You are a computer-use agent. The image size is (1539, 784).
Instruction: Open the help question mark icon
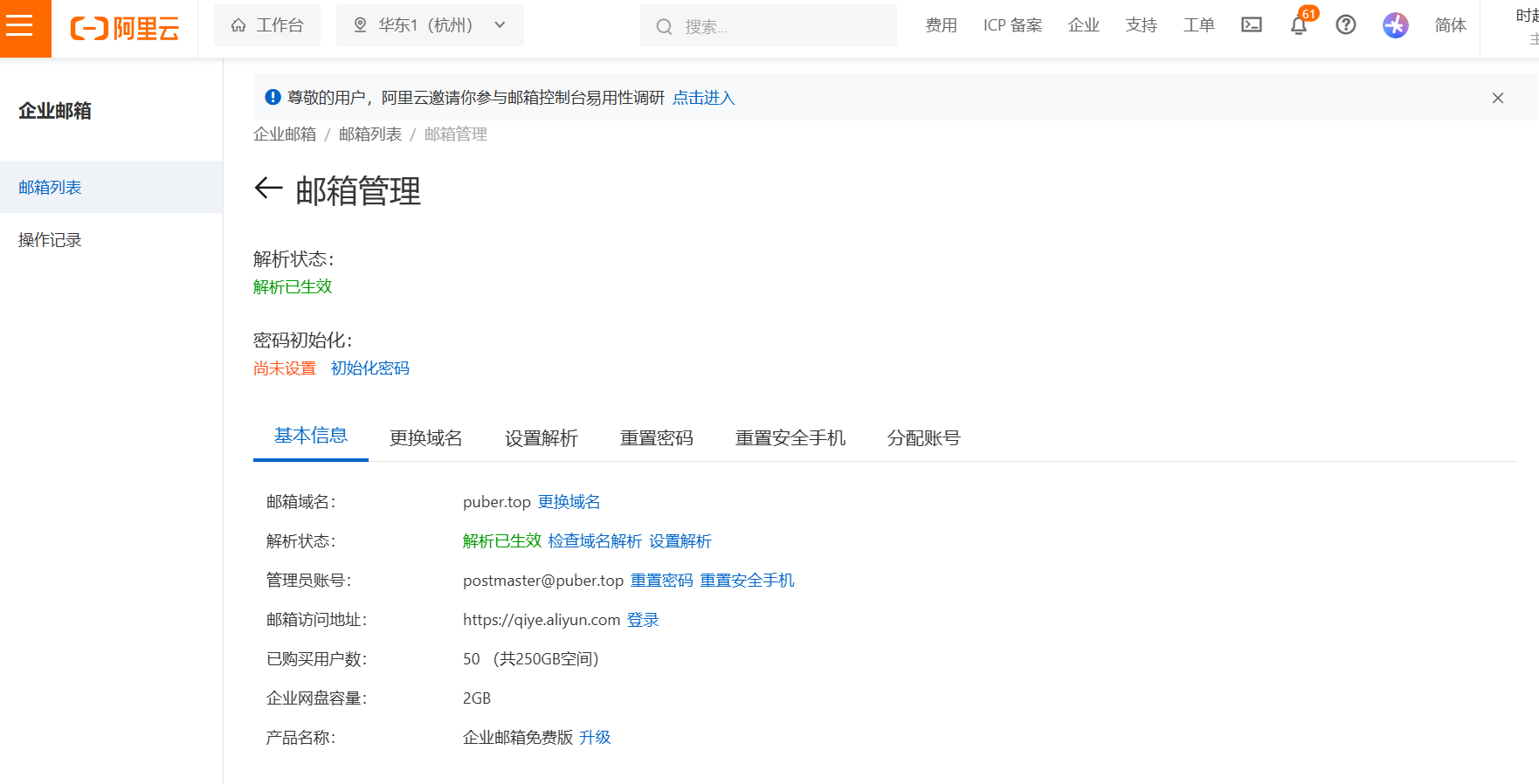[x=1346, y=24]
